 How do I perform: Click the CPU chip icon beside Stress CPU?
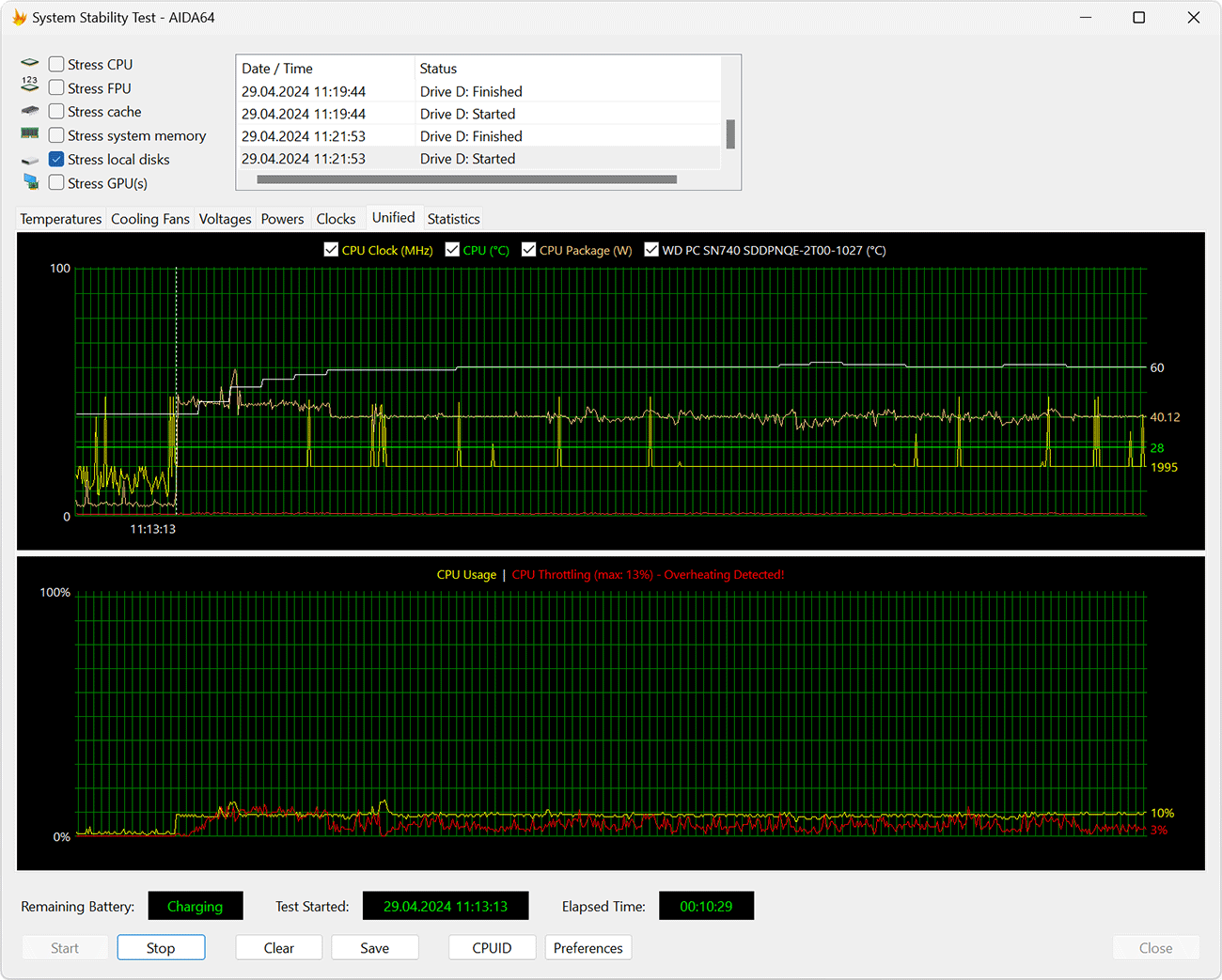30,64
